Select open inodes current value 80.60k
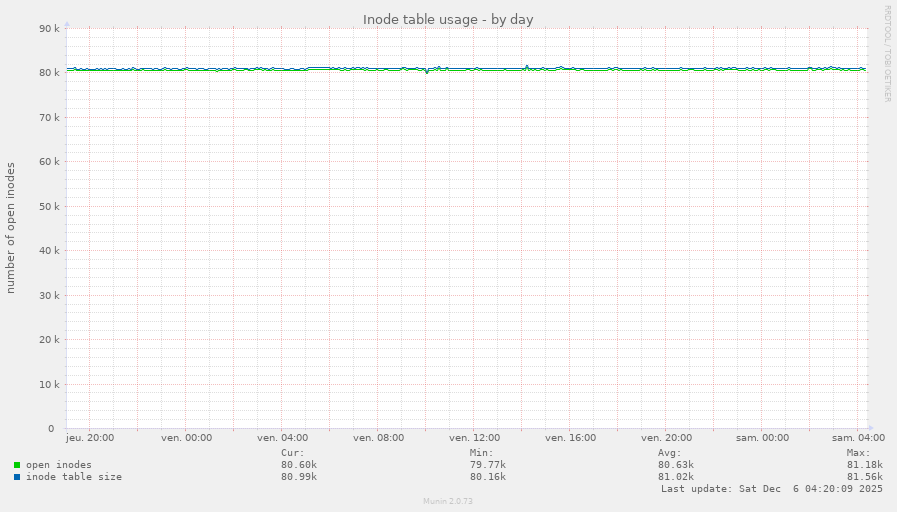This screenshot has height=512, width=897. click(299, 465)
